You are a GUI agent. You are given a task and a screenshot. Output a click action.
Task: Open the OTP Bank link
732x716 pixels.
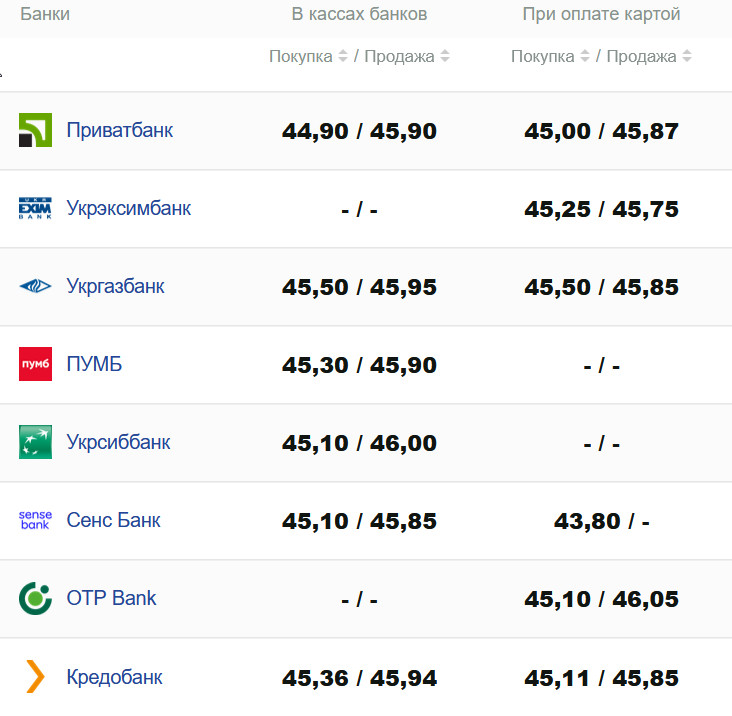(111, 598)
